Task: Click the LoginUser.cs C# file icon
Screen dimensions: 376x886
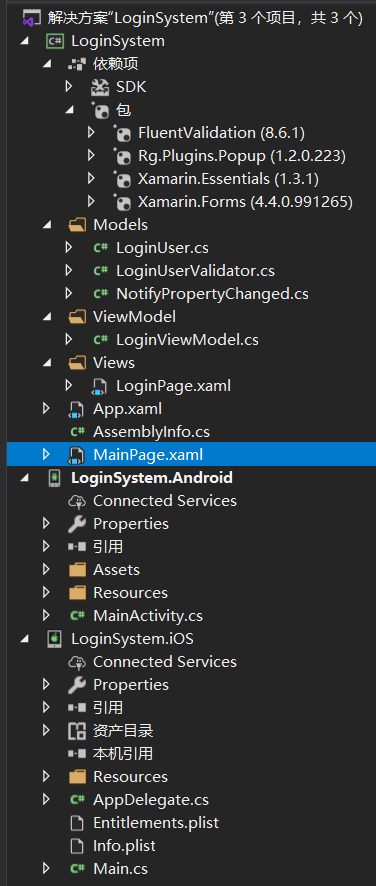Action: click(101, 248)
